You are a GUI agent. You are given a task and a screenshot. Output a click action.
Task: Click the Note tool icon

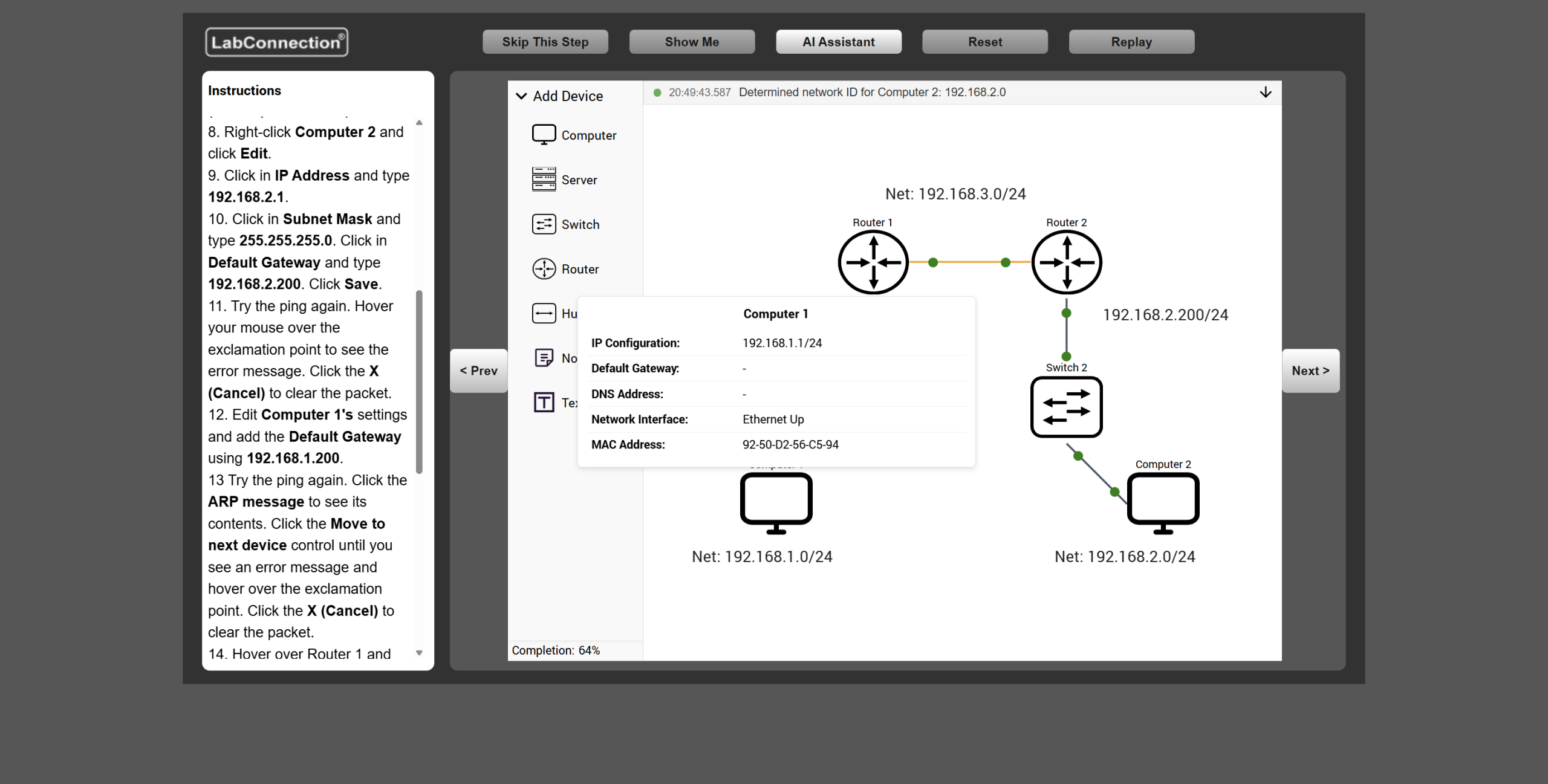(544, 358)
